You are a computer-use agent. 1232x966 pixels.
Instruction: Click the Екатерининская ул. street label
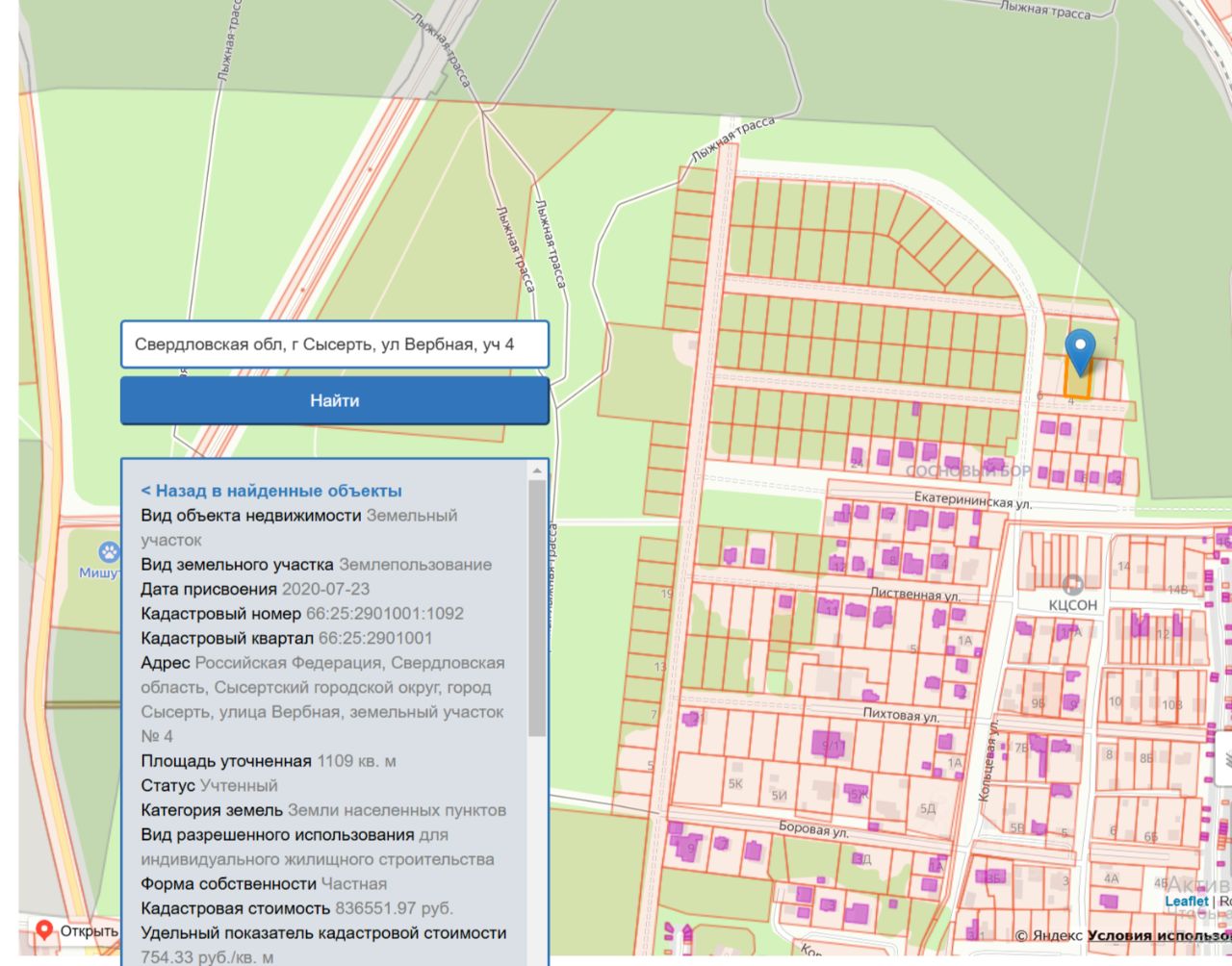tap(973, 501)
